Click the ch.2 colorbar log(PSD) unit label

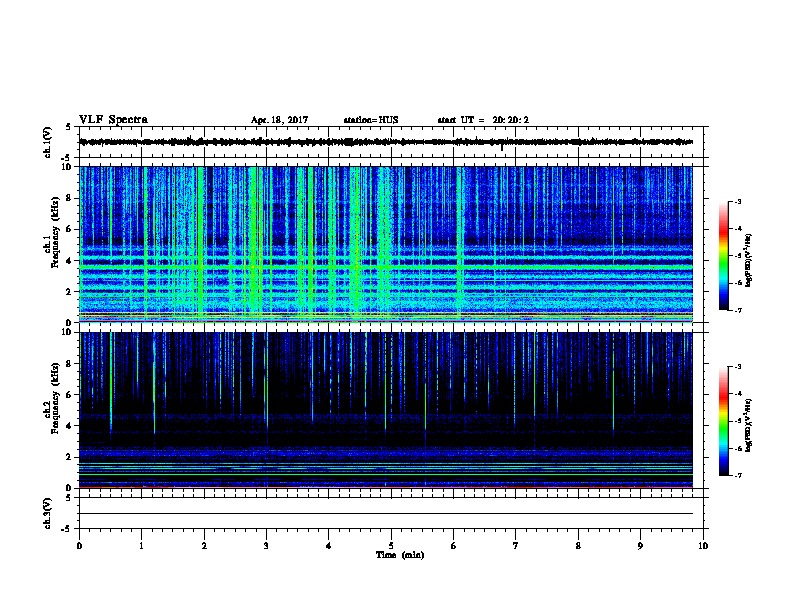[748, 425]
